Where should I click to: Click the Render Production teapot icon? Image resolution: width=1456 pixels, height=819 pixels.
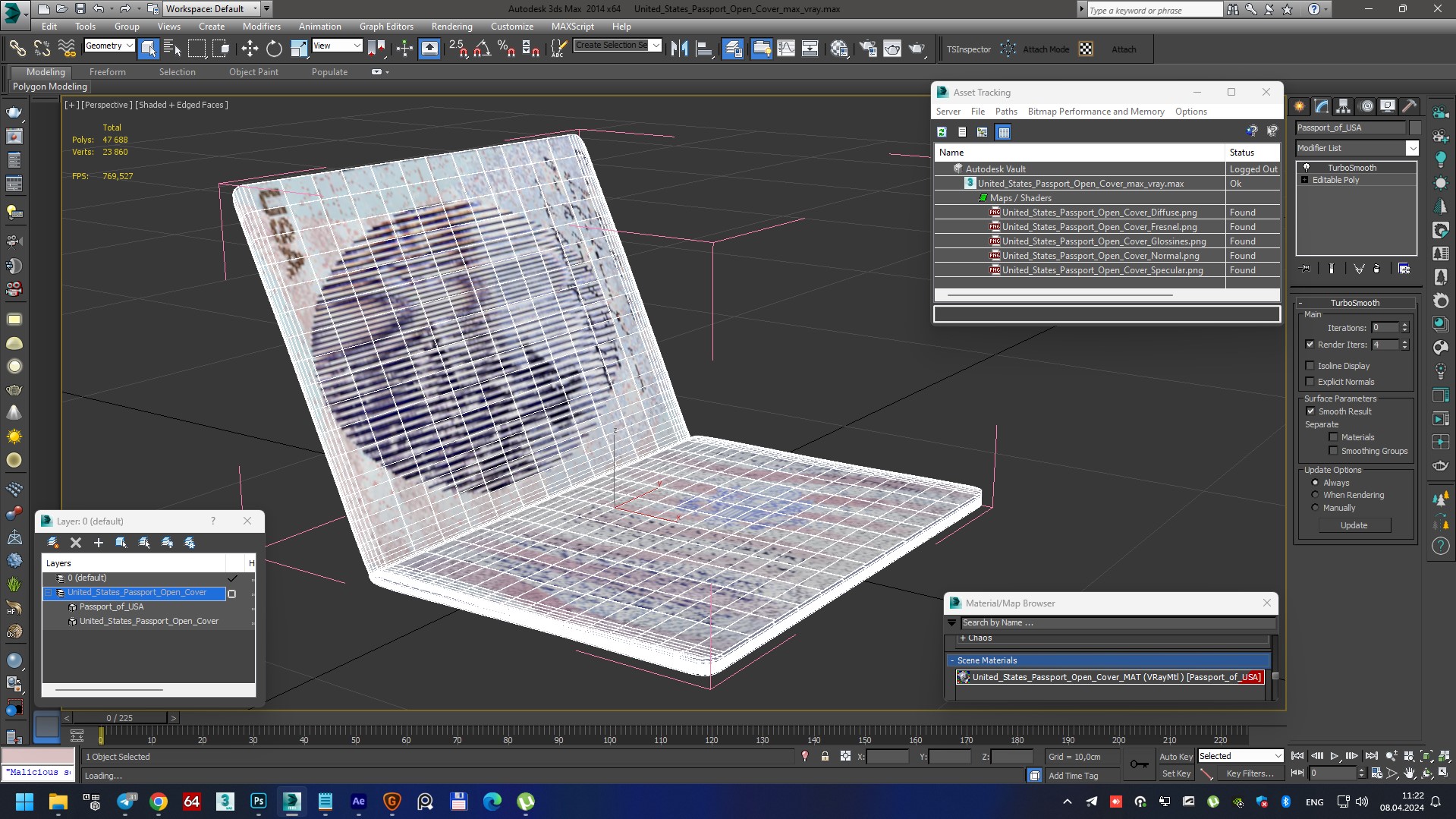pos(917,49)
